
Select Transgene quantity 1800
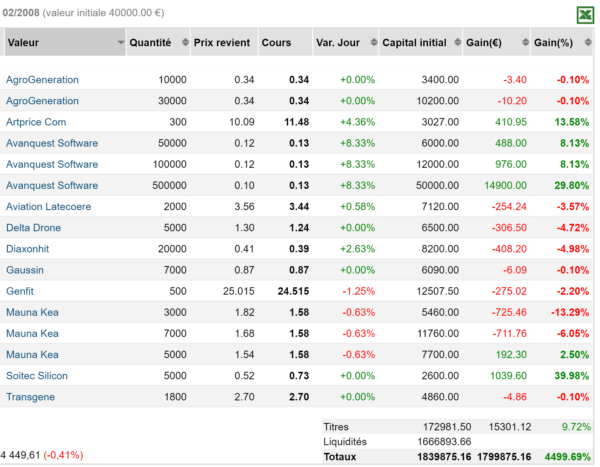tap(175, 397)
